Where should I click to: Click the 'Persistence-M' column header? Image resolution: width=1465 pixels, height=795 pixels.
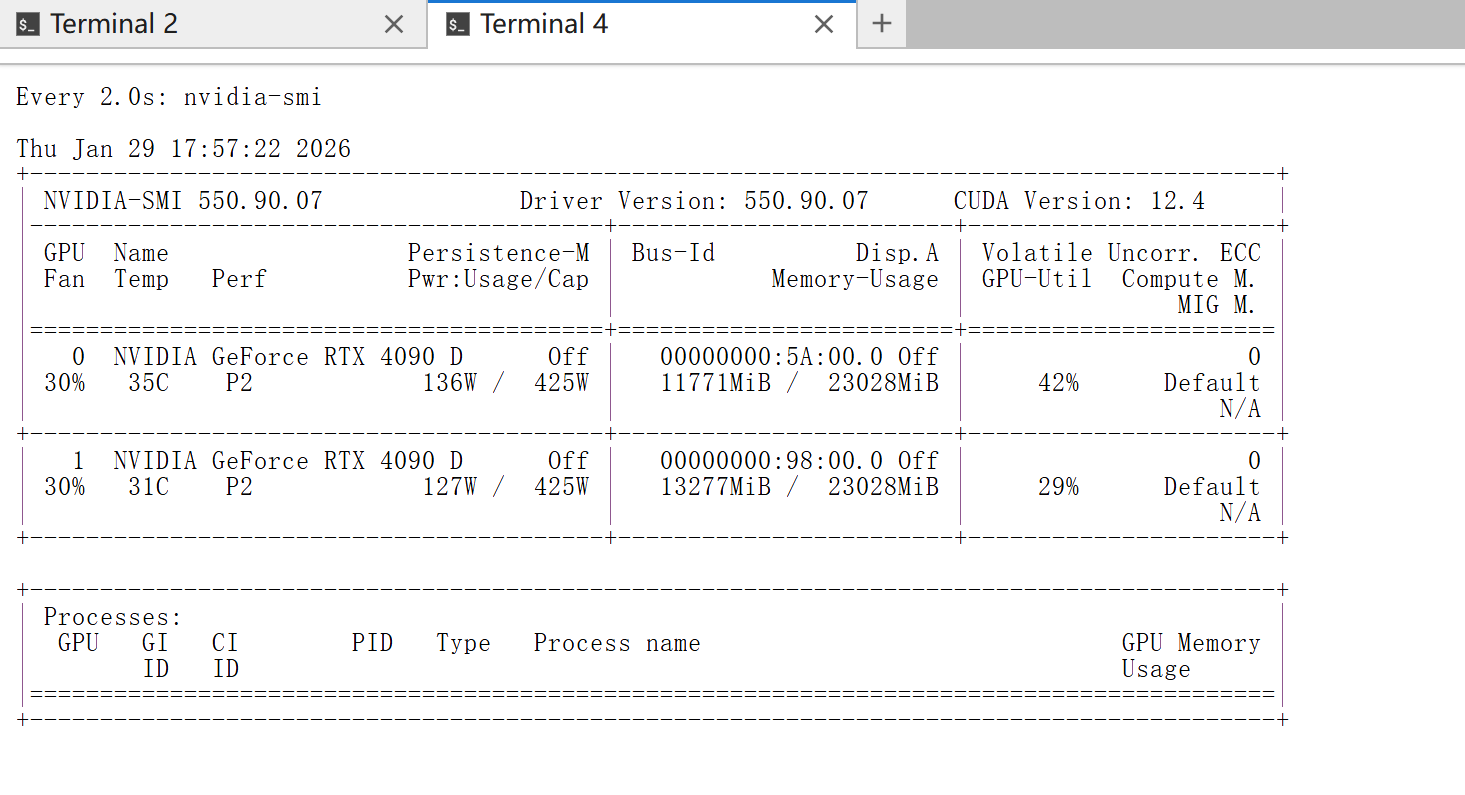498,253
